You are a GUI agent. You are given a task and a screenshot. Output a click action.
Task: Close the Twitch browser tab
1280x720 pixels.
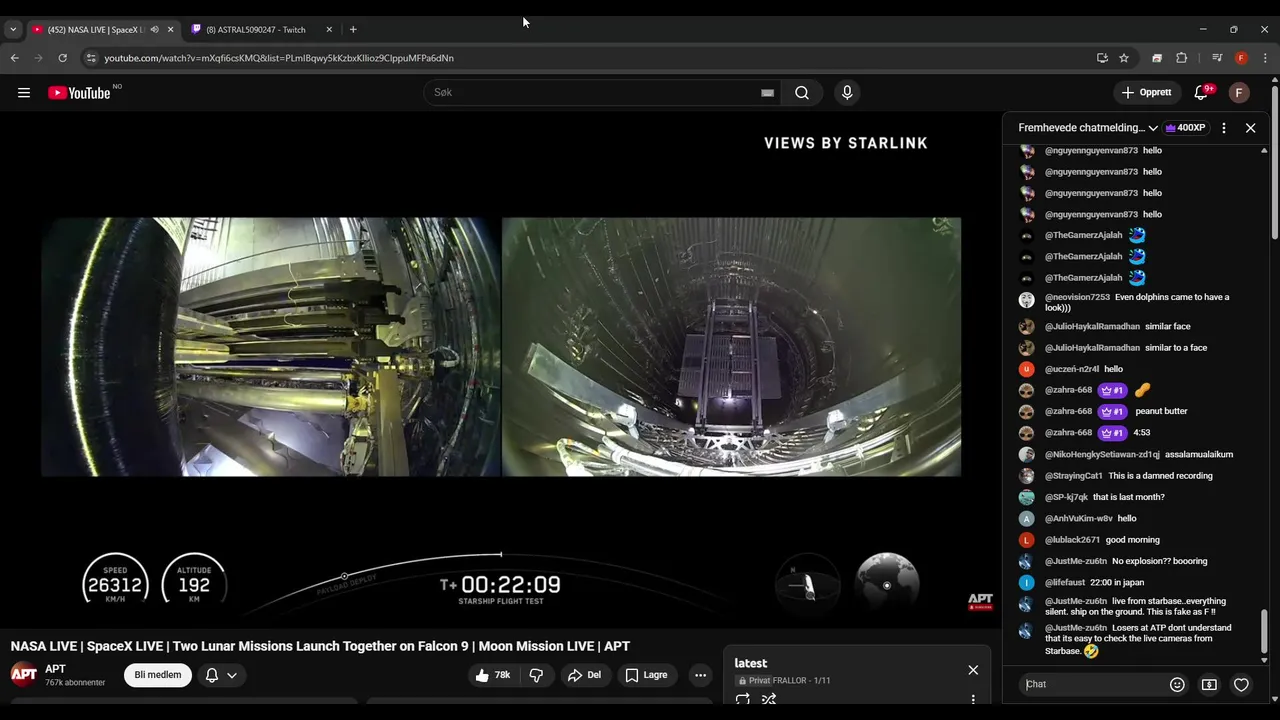tap(329, 30)
